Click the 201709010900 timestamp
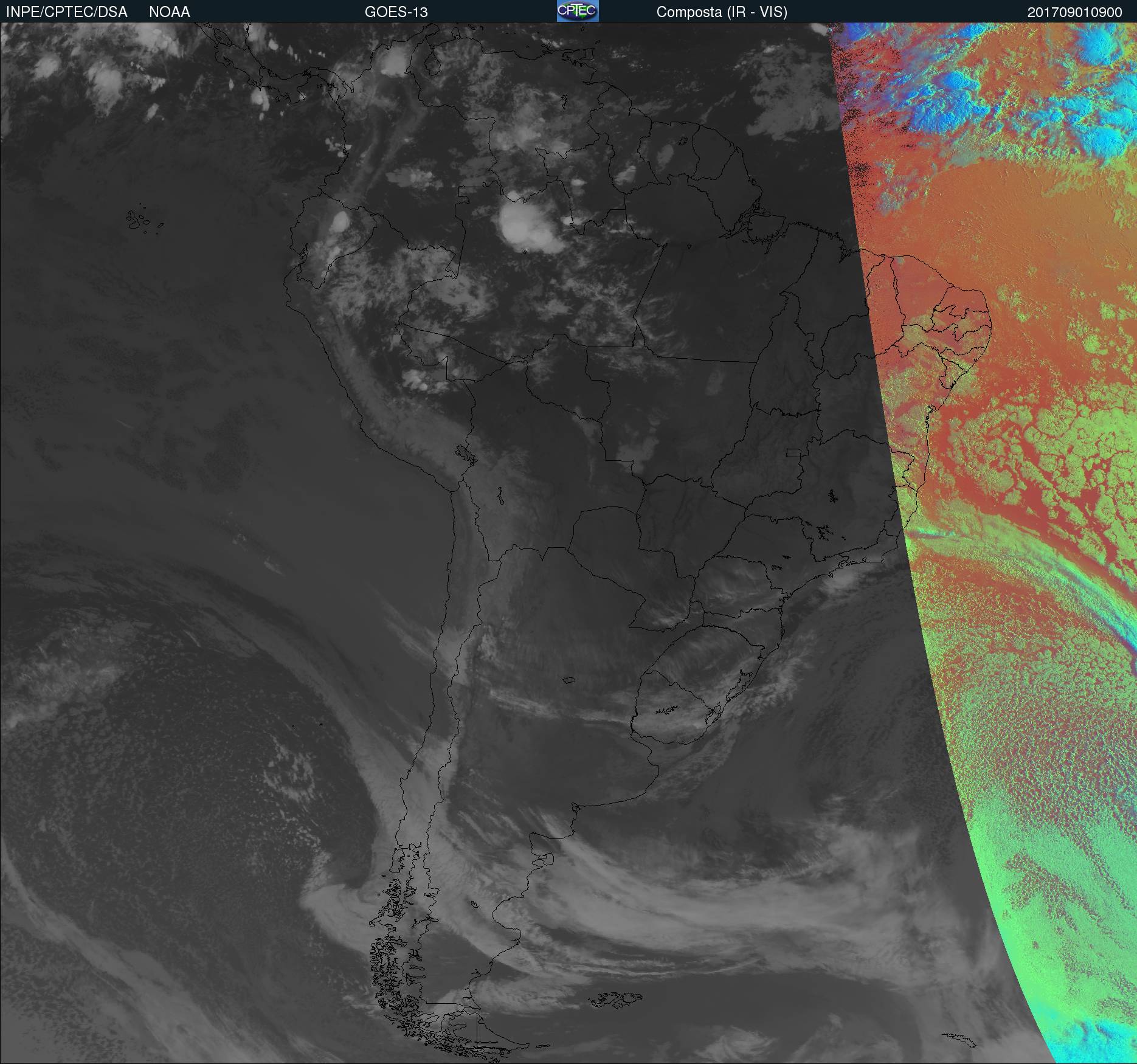 1075,12
